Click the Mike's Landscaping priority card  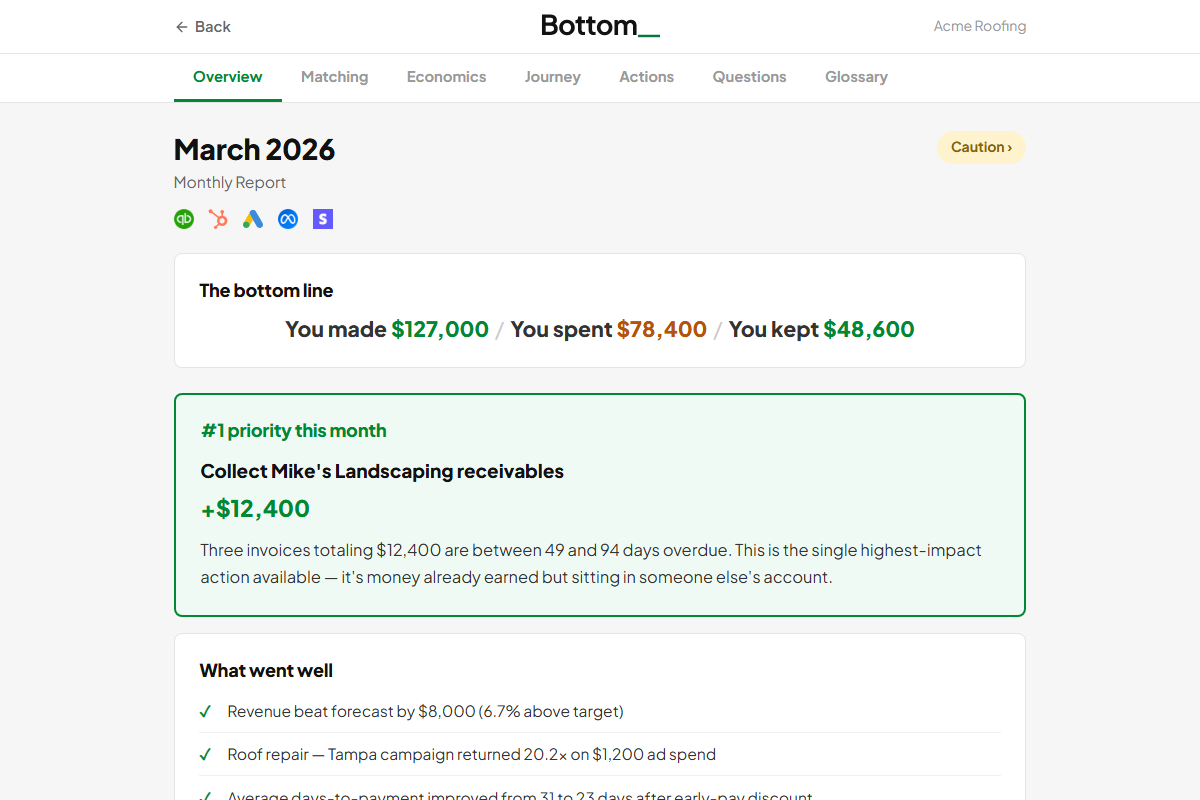click(x=599, y=504)
